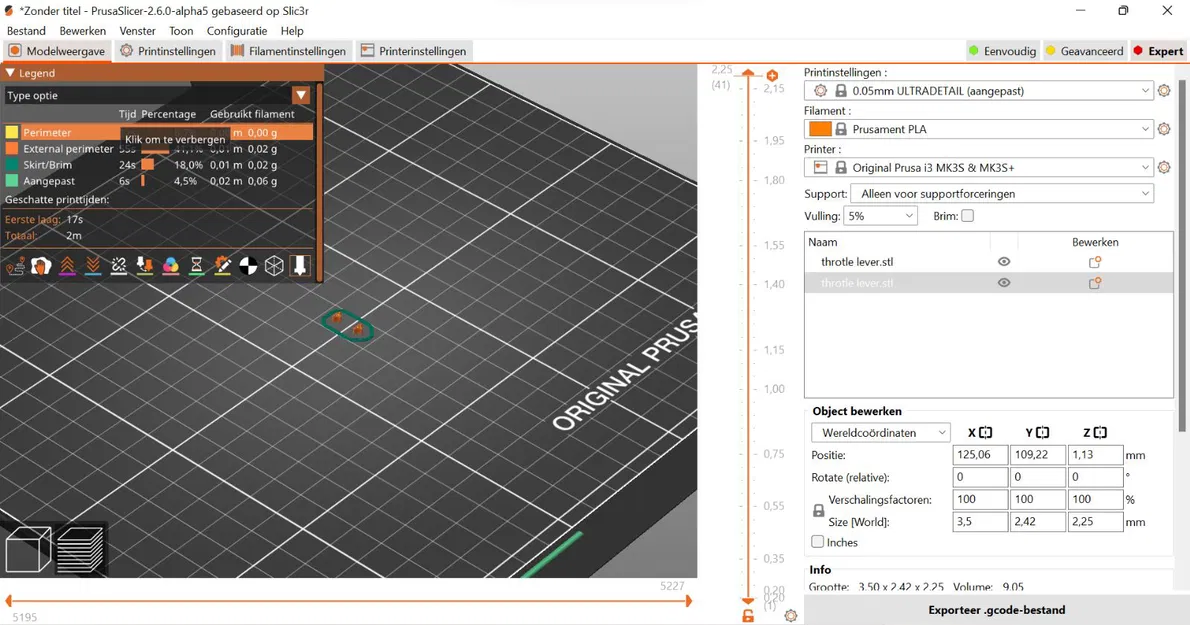Toggle wipe moves hand icon
This screenshot has height=625, width=1190.
[41, 265]
